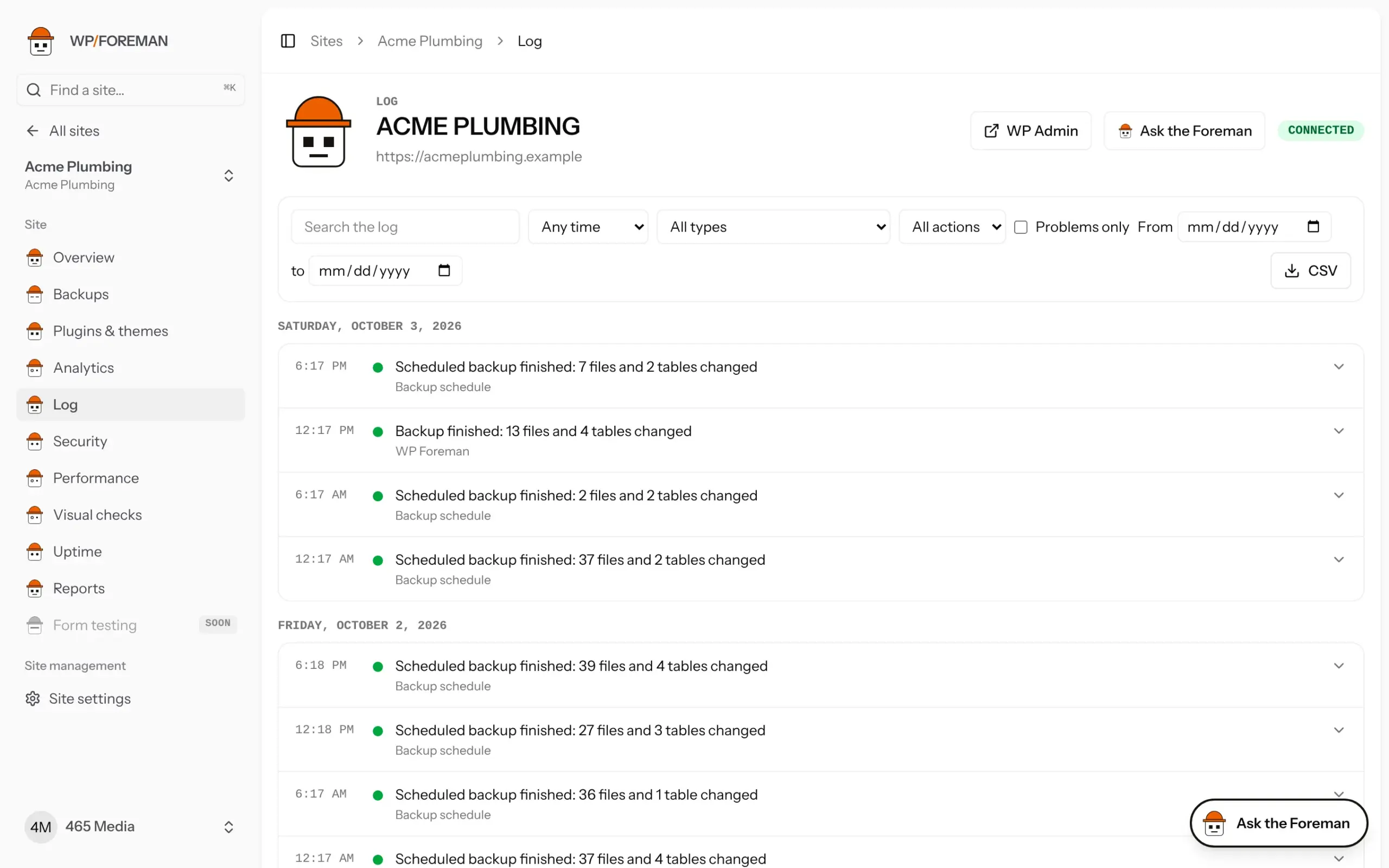
Task: Click the CONNECTED status badge
Action: click(x=1321, y=130)
